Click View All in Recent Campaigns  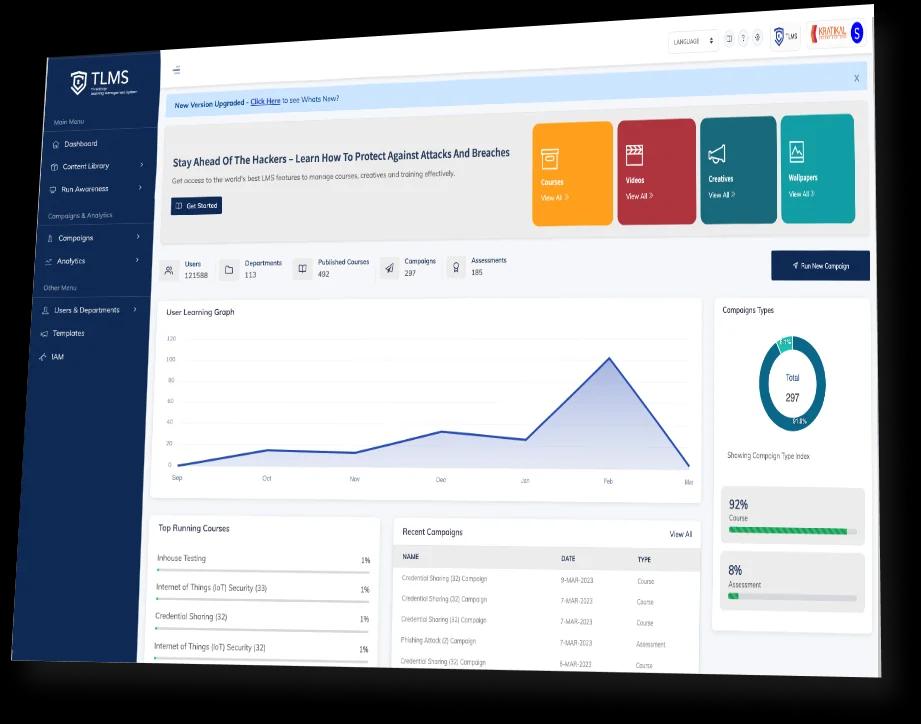coord(681,534)
